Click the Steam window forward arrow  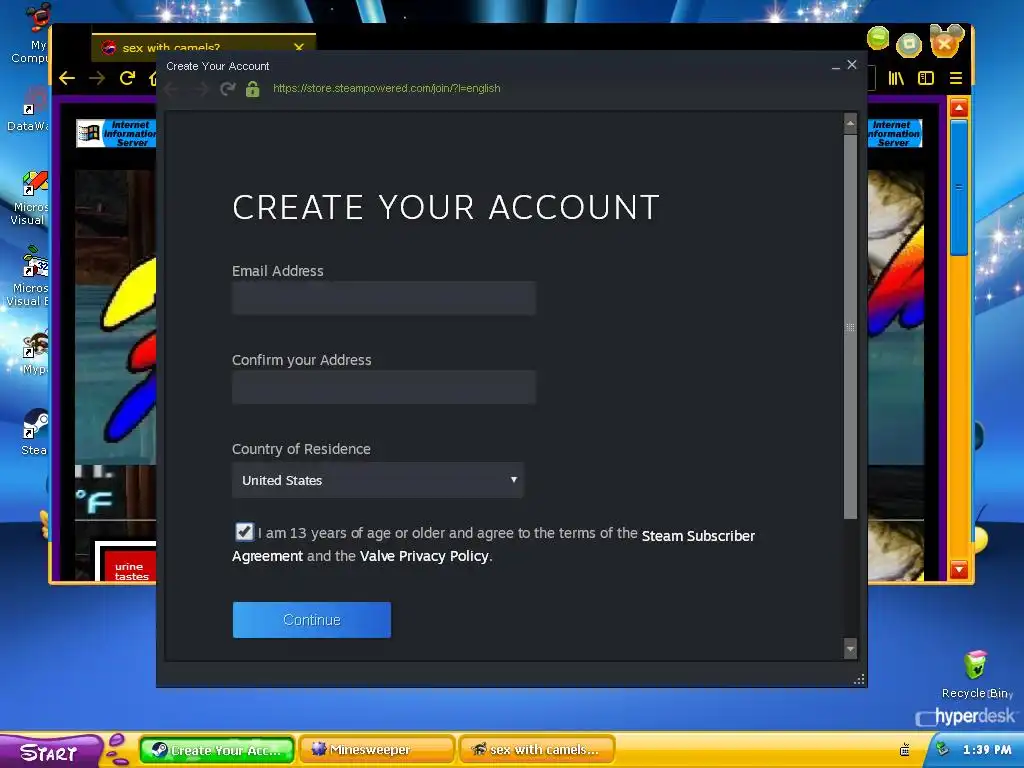tap(200, 88)
